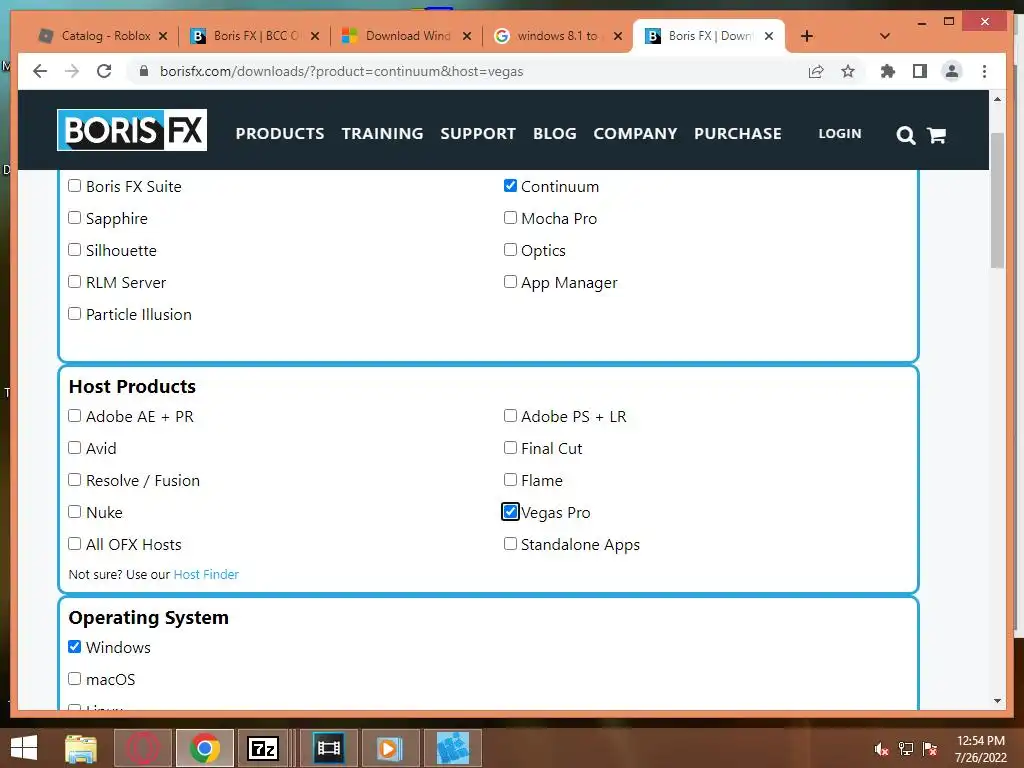Switch to the windows 8.1 Google tab

point(552,36)
